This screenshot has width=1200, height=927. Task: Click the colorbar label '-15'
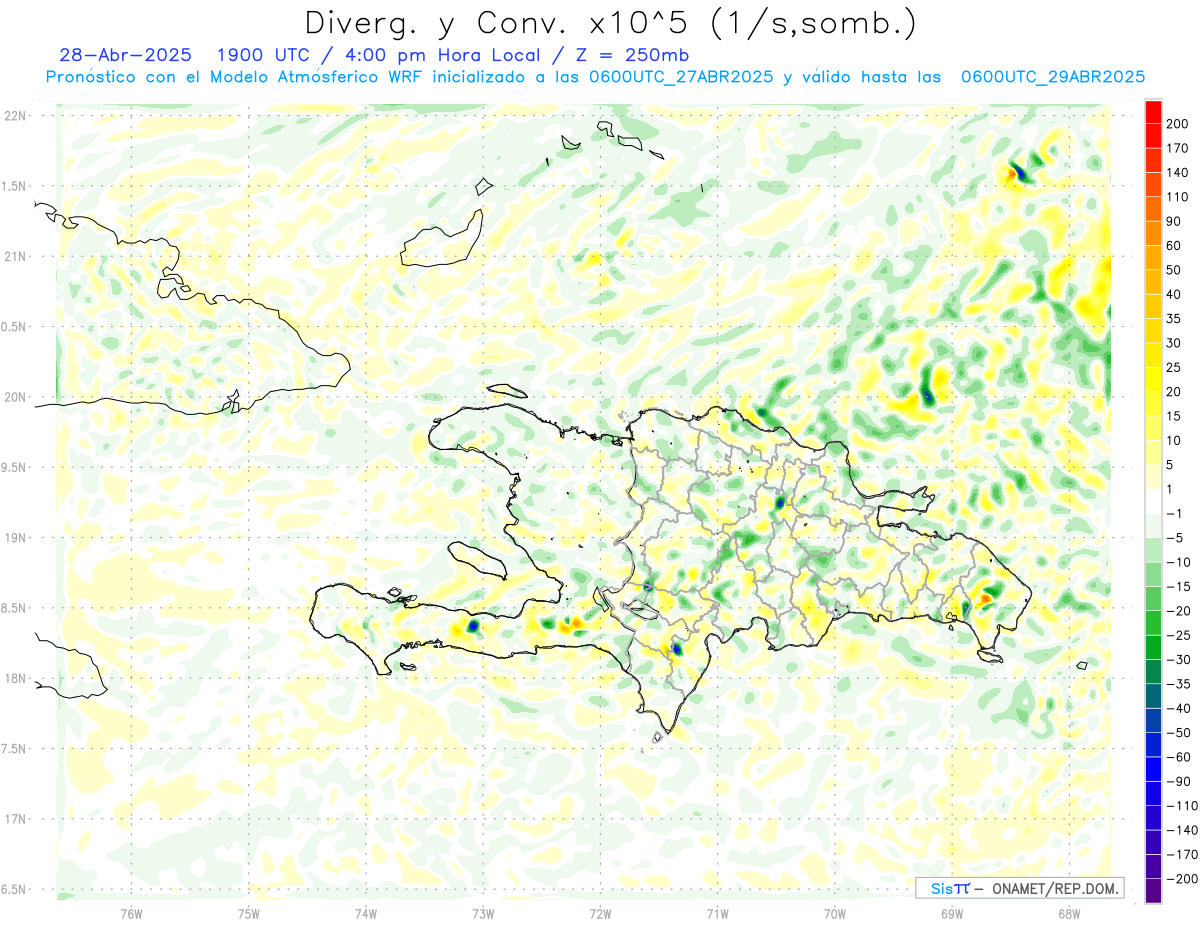click(1179, 587)
